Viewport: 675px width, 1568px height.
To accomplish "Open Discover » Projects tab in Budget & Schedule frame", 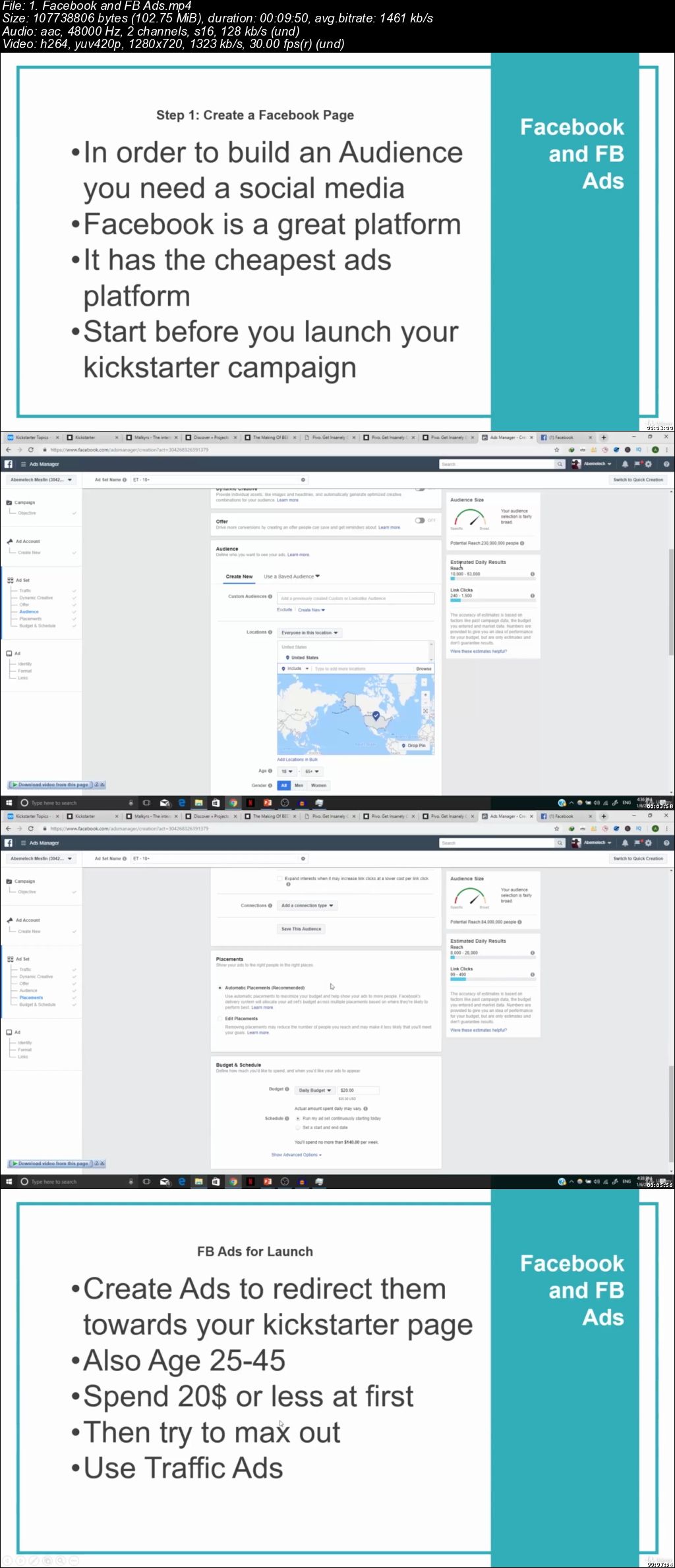I will click(x=211, y=816).
